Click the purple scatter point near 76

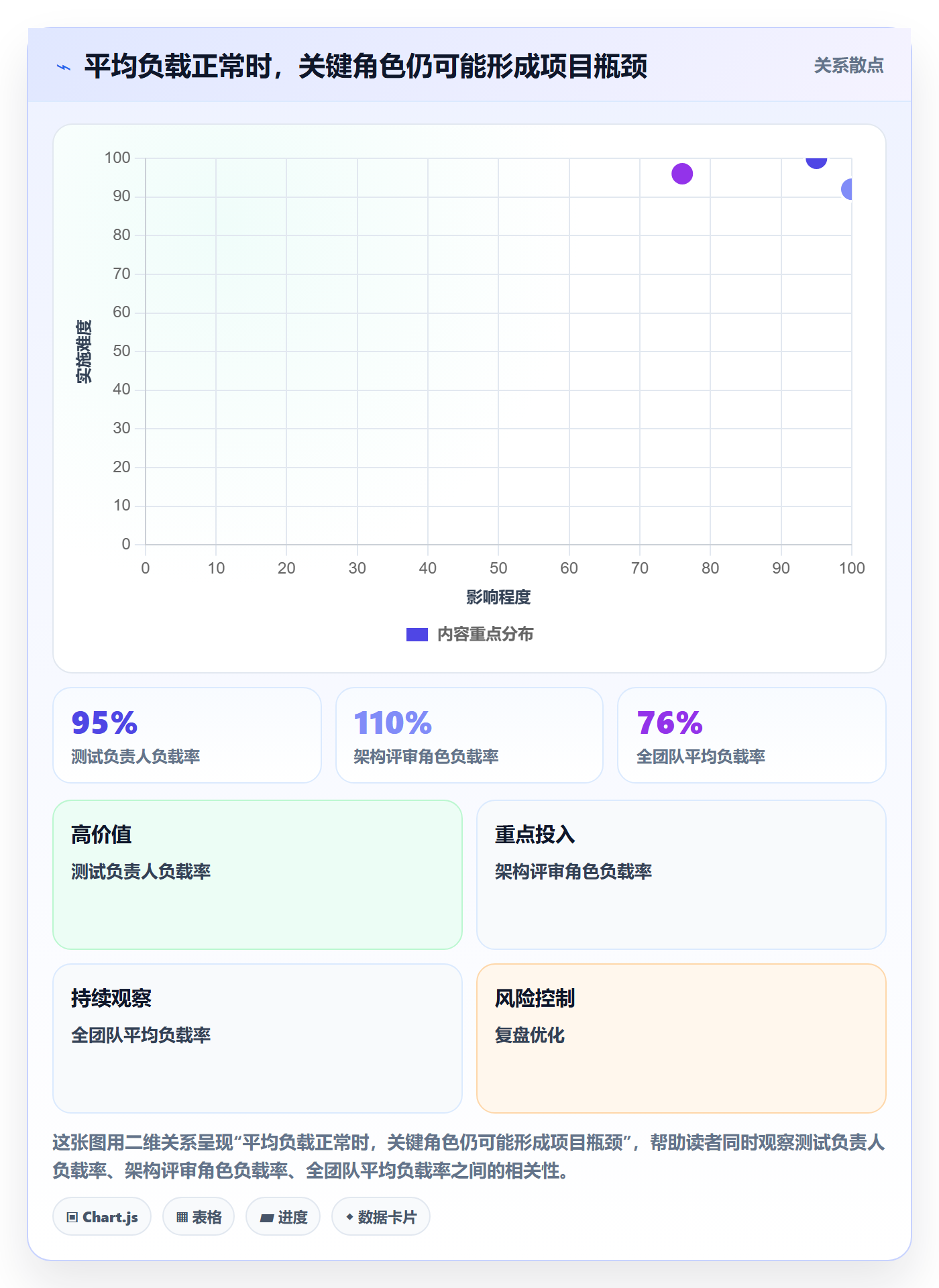[682, 174]
